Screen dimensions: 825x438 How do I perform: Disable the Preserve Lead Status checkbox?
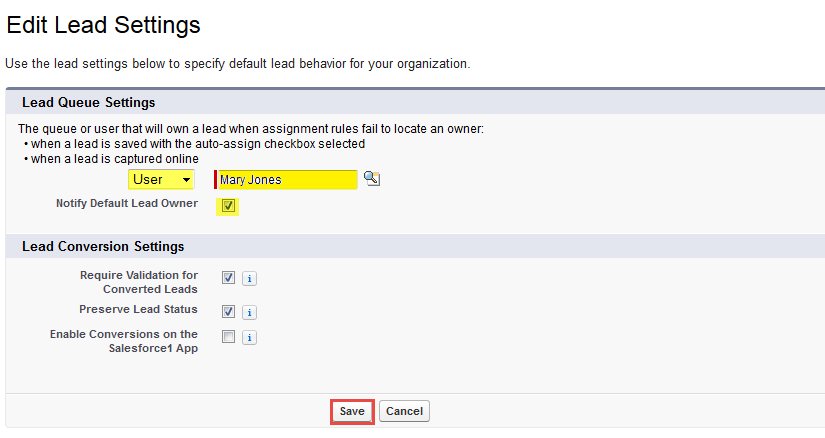point(229,311)
